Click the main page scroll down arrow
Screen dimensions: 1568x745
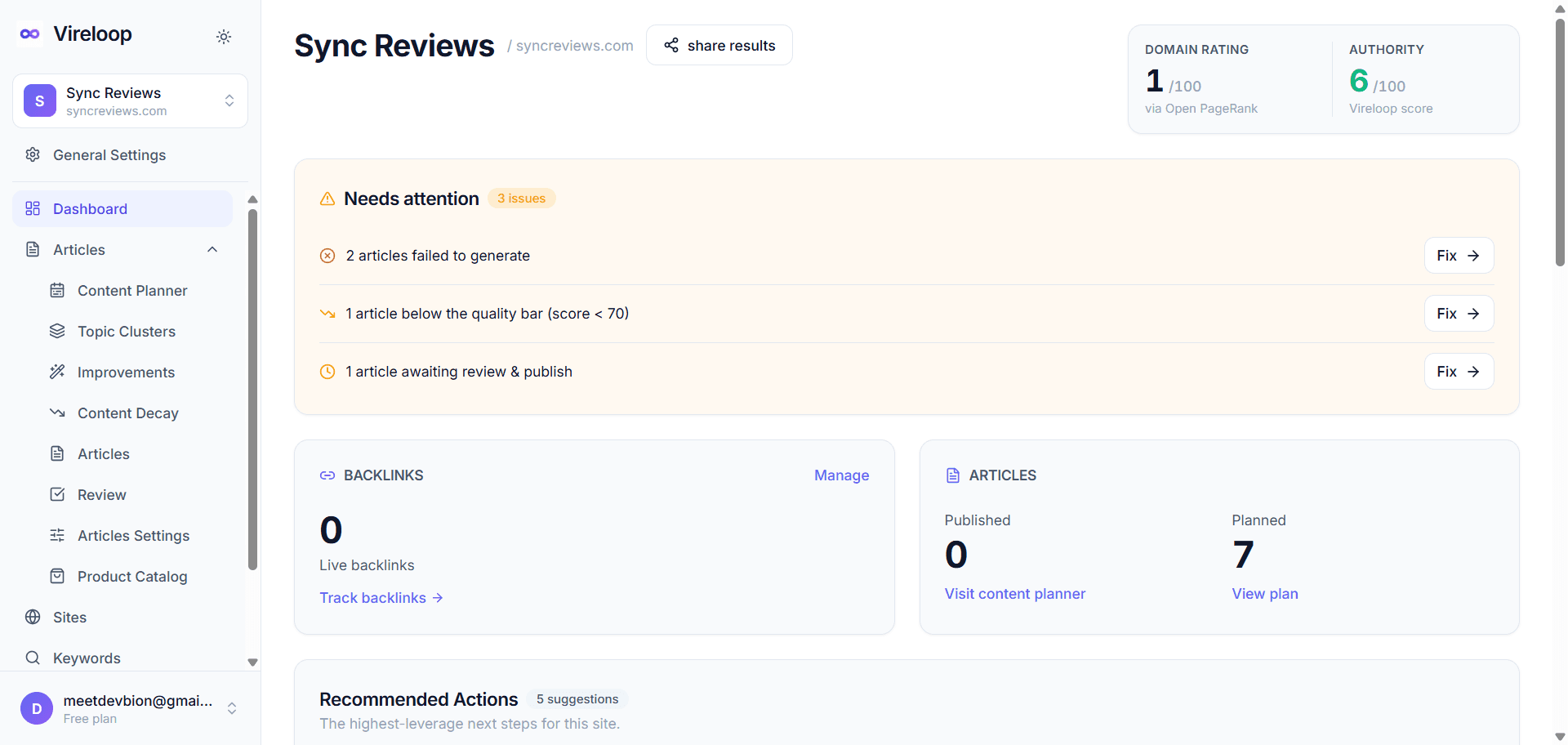tap(1560, 737)
